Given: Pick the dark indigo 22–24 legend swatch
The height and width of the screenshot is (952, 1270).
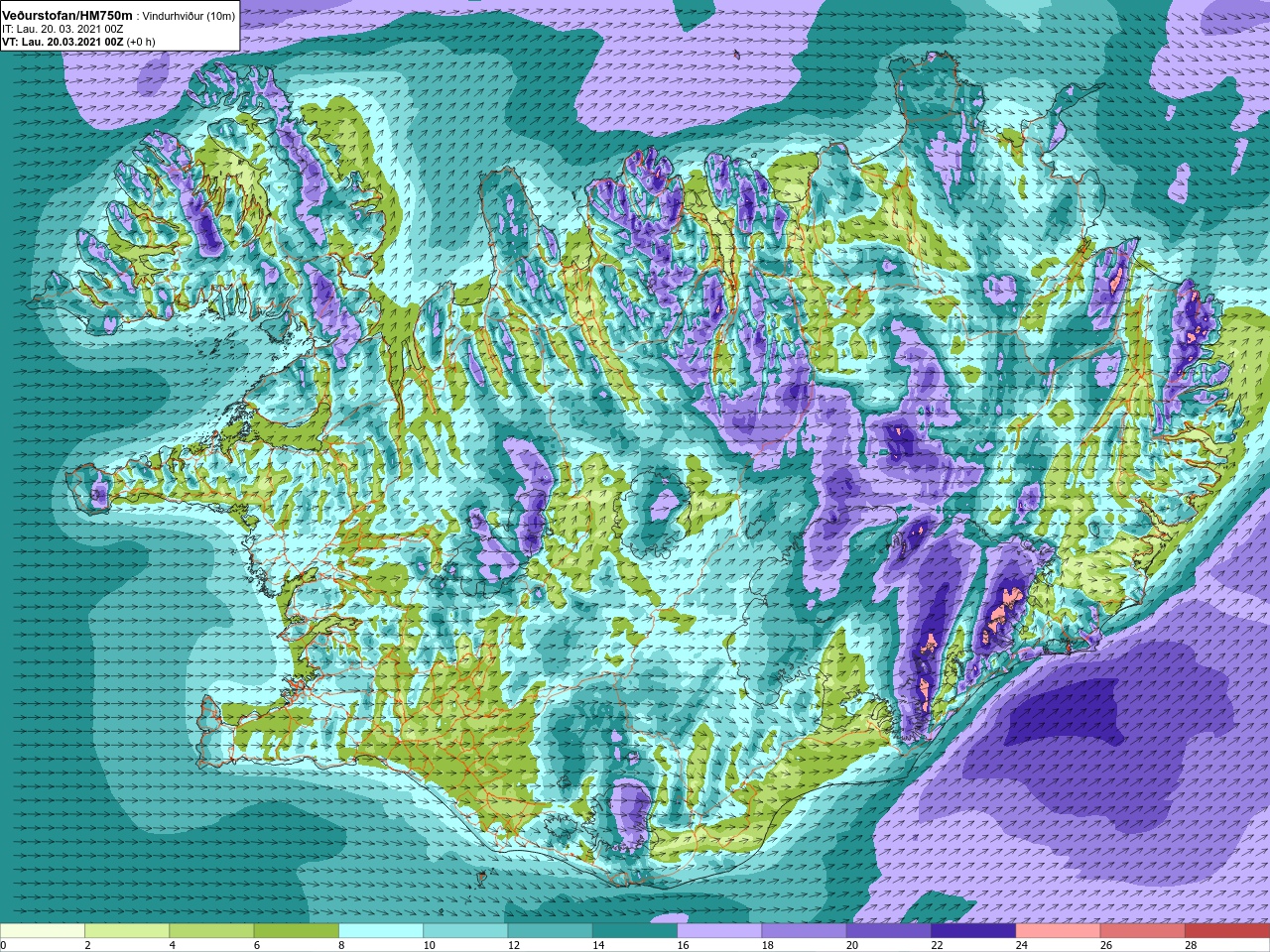Looking at the screenshot, I should tap(973, 931).
